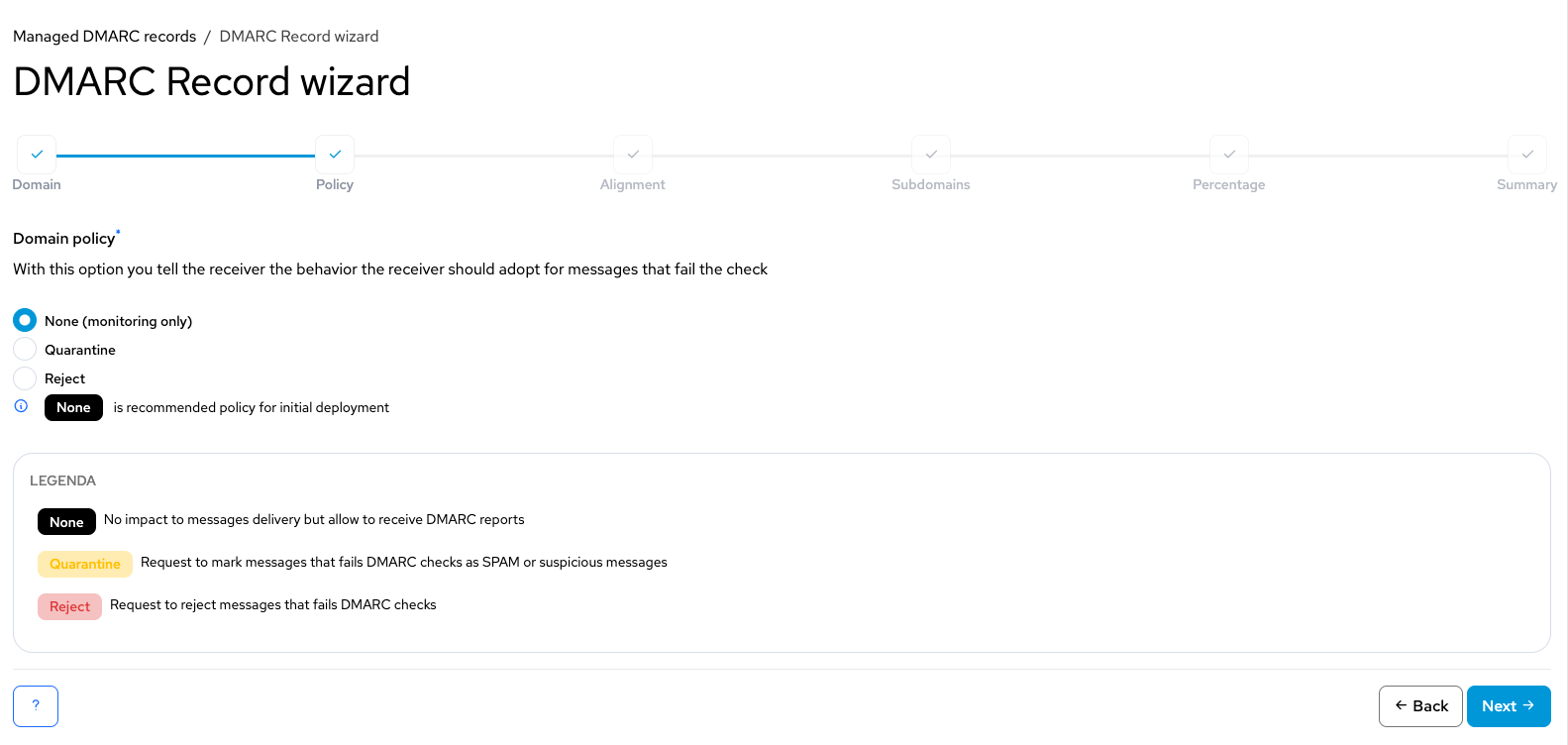
Task: Click the blue progress line between Domain and Policy
Action: (x=185, y=156)
